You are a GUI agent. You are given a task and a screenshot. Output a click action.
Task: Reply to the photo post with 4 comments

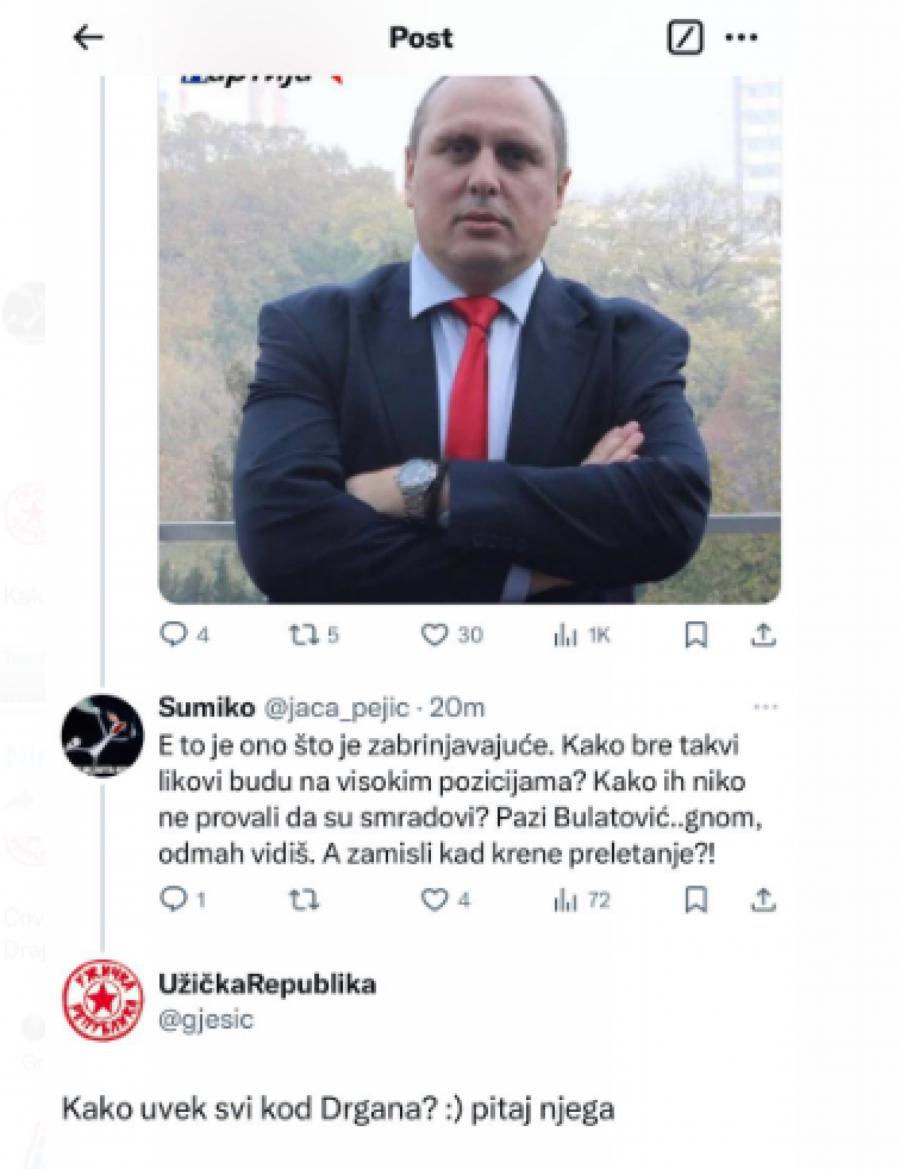[x=184, y=635]
